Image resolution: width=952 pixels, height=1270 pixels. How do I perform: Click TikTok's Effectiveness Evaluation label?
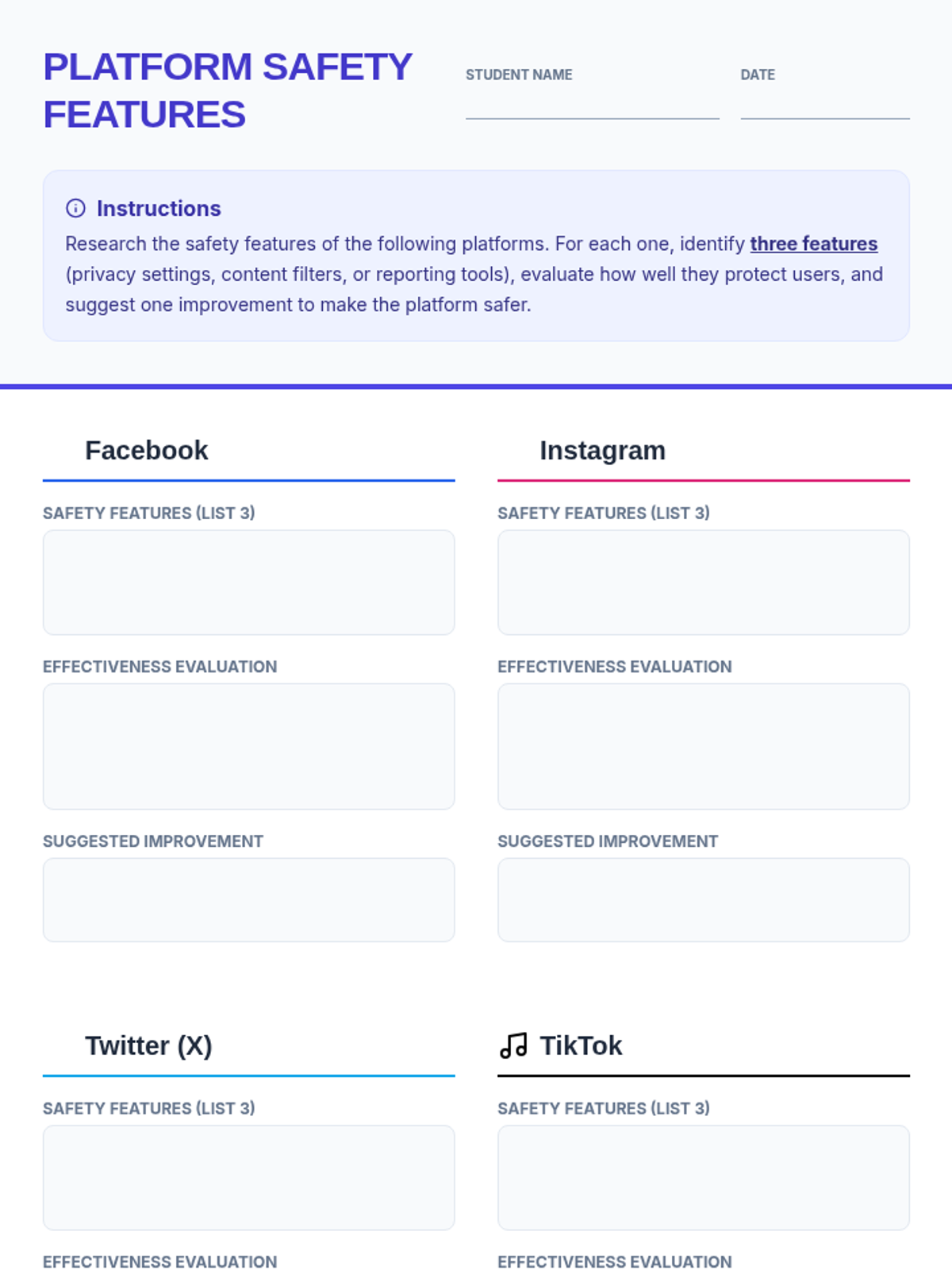614,1261
